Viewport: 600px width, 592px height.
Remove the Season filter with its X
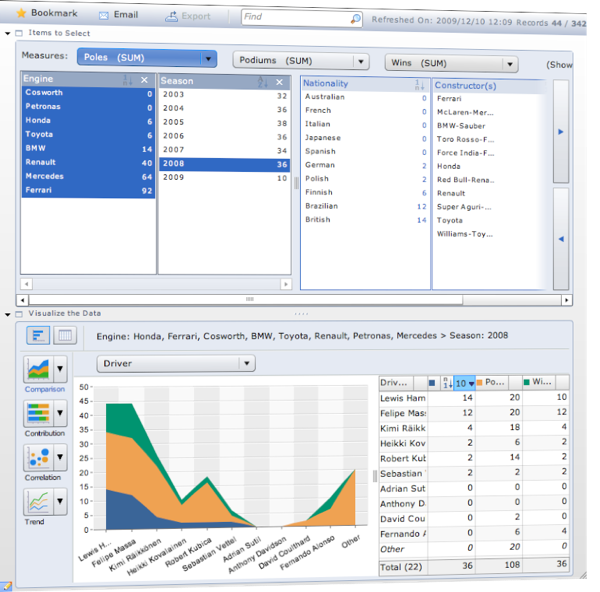[280, 82]
